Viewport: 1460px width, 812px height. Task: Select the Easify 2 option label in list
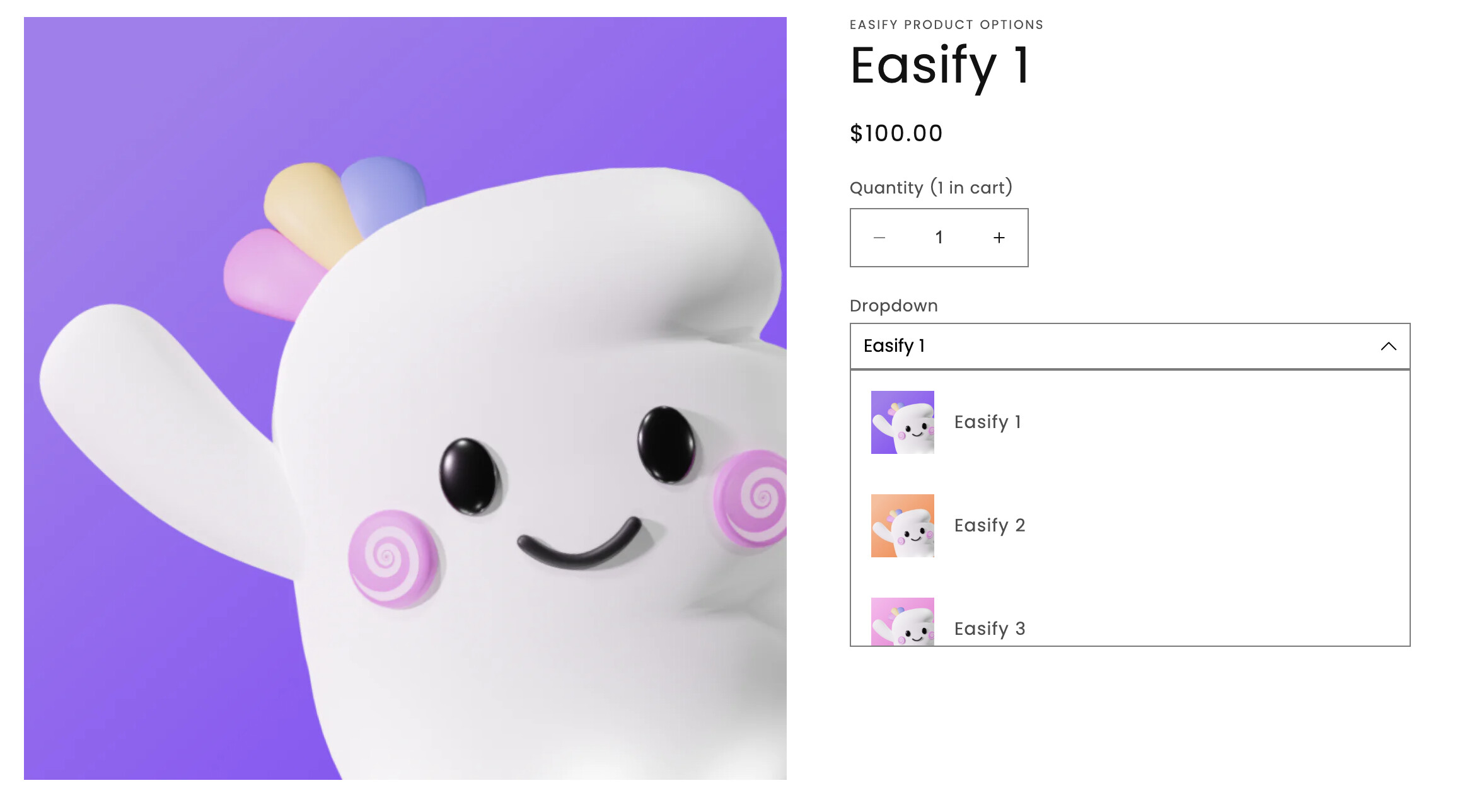click(x=990, y=525)
